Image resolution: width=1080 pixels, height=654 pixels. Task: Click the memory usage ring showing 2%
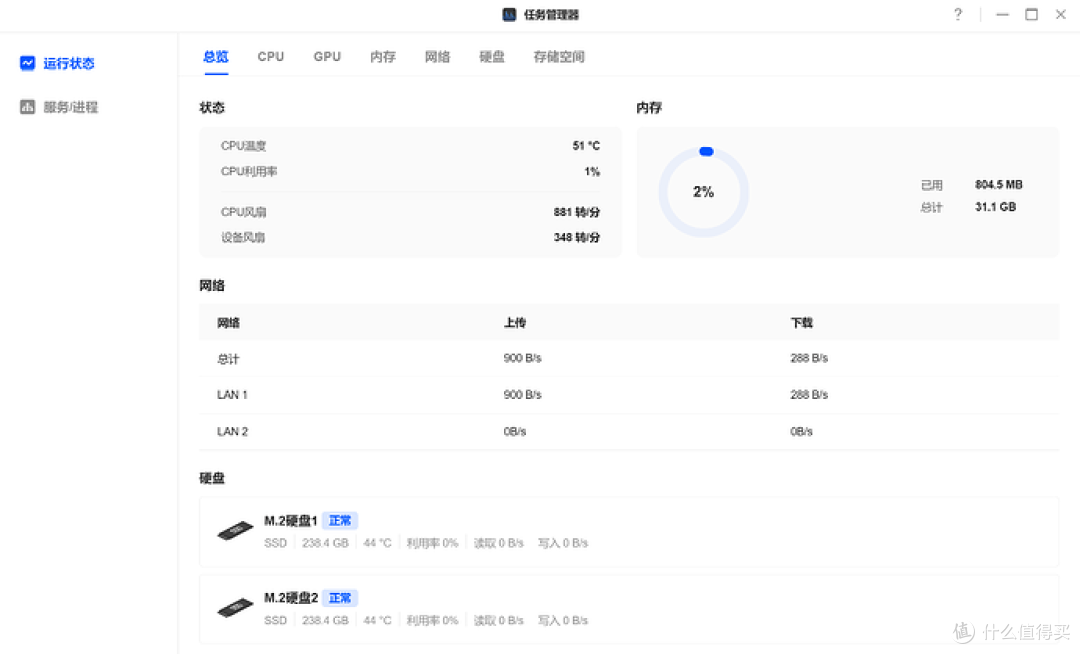coord(703,191)
